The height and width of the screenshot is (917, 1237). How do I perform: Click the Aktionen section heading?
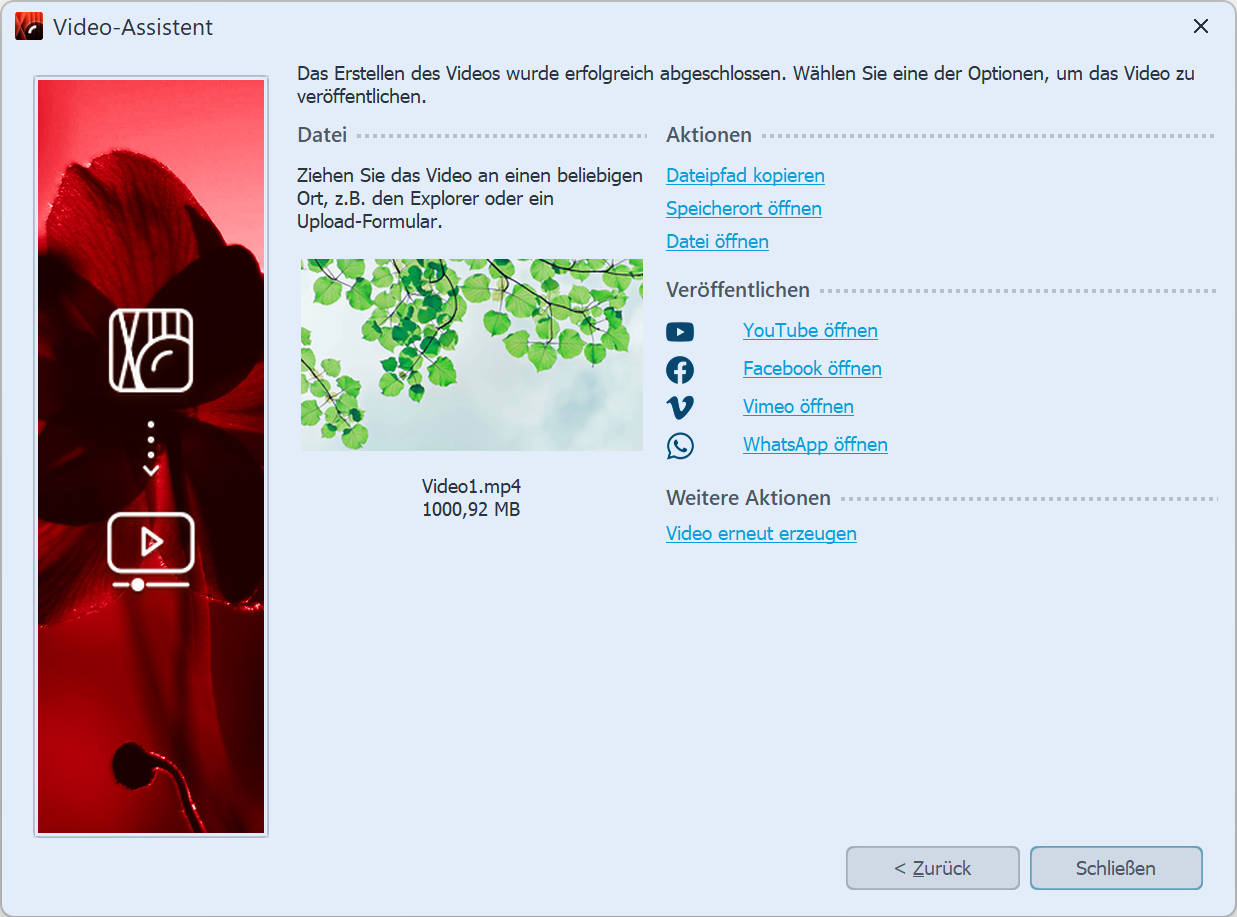click(x=709, y=136)
